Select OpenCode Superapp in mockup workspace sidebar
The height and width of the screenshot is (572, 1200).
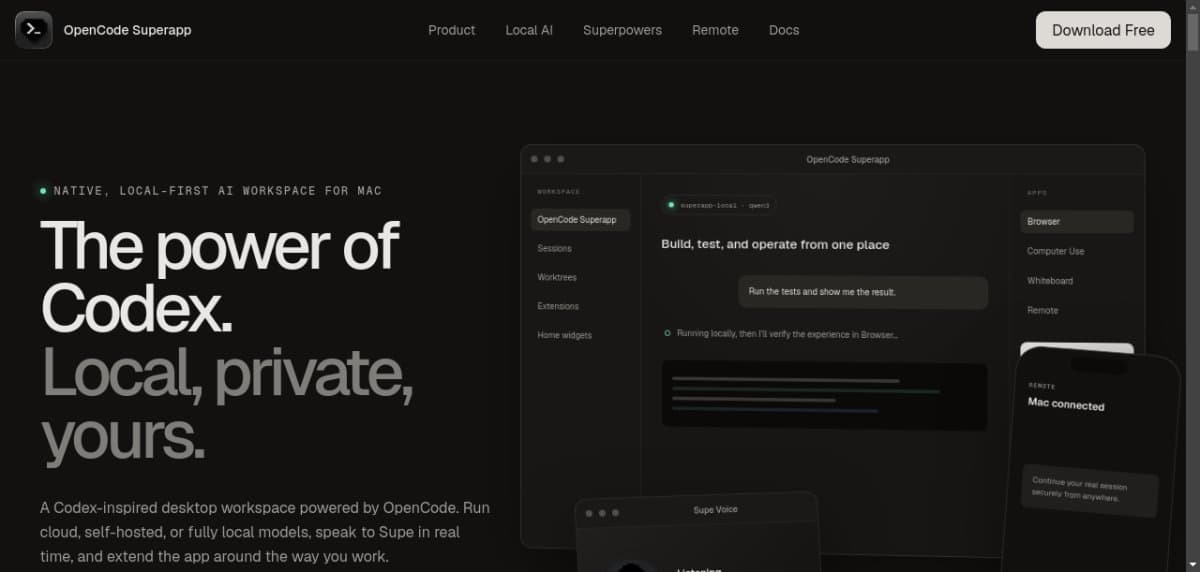click(x=580, y=219)
